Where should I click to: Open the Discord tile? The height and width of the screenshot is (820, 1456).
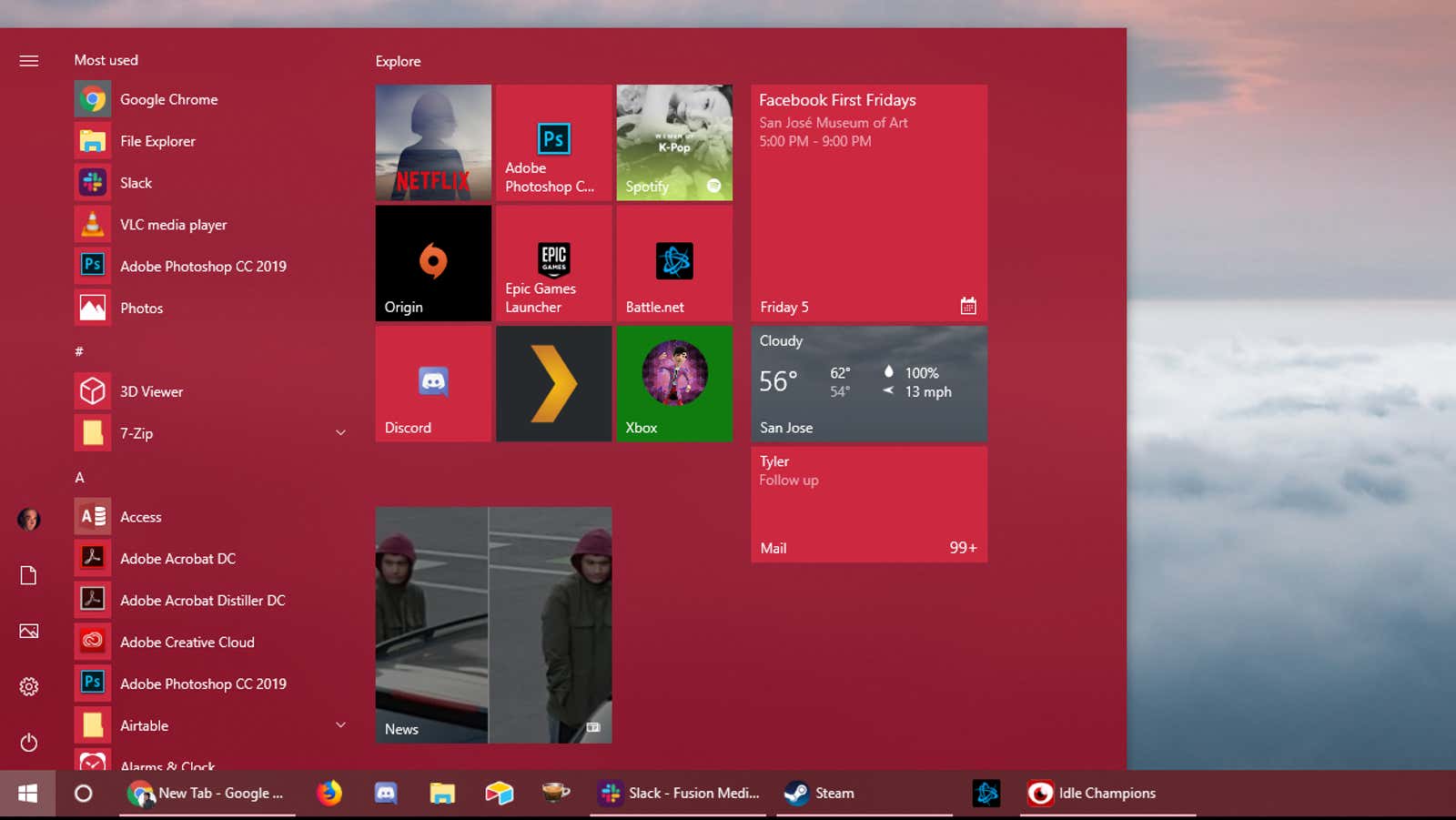point(433,384)
